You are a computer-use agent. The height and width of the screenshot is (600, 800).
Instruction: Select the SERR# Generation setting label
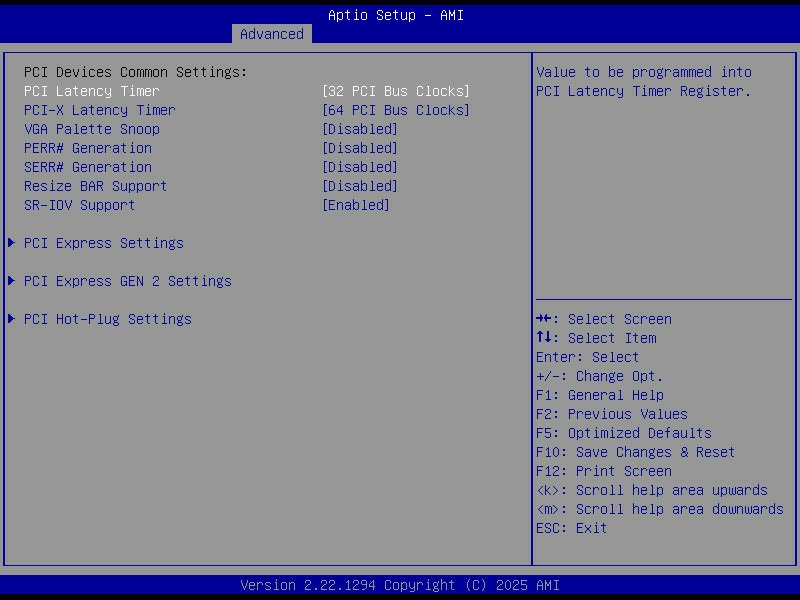pos(88,167)
